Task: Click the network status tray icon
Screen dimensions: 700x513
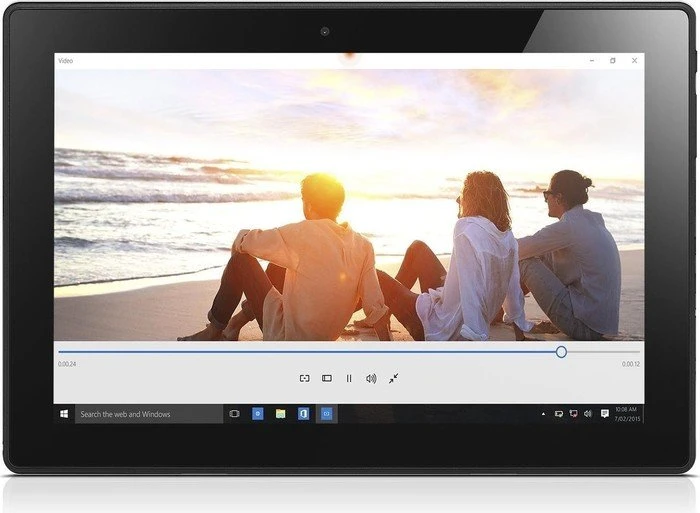Action: (574, 414)
